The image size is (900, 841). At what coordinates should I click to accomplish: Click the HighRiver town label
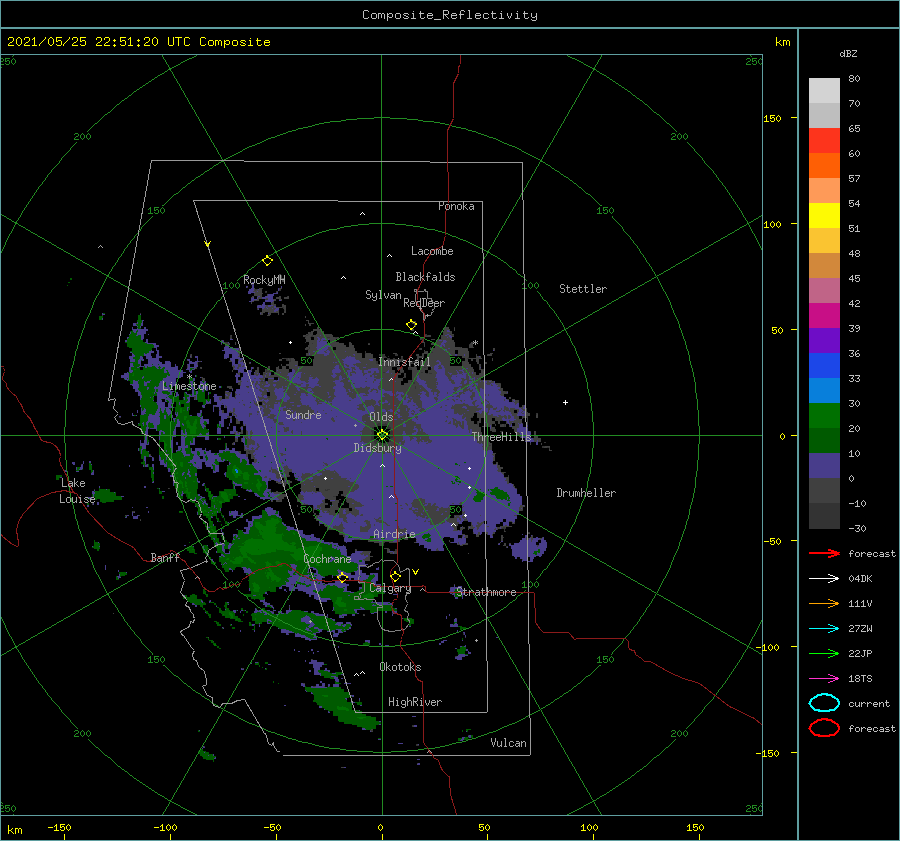click(x=415, y=702)
